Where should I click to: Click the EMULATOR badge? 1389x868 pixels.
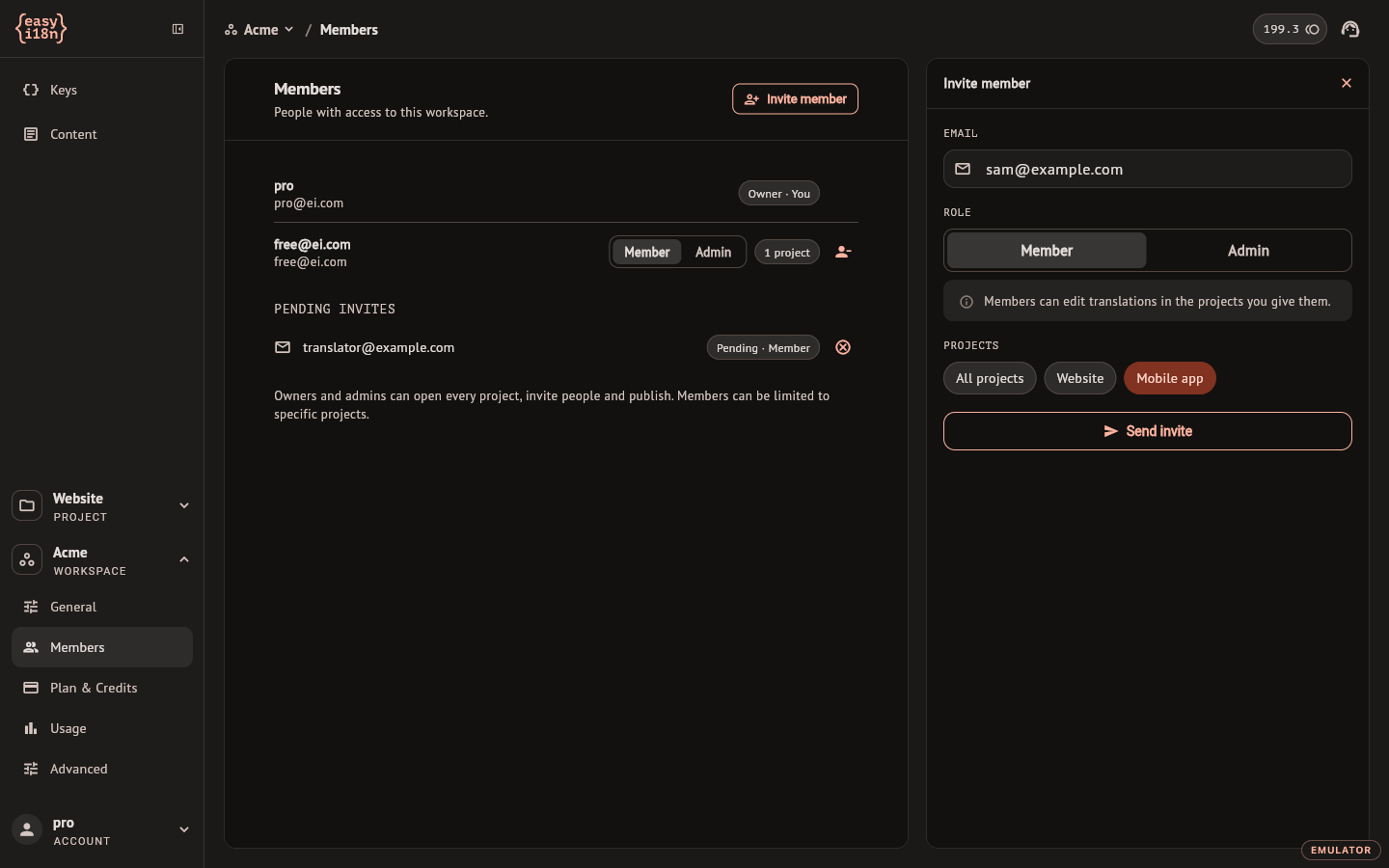coord(1341,850)
